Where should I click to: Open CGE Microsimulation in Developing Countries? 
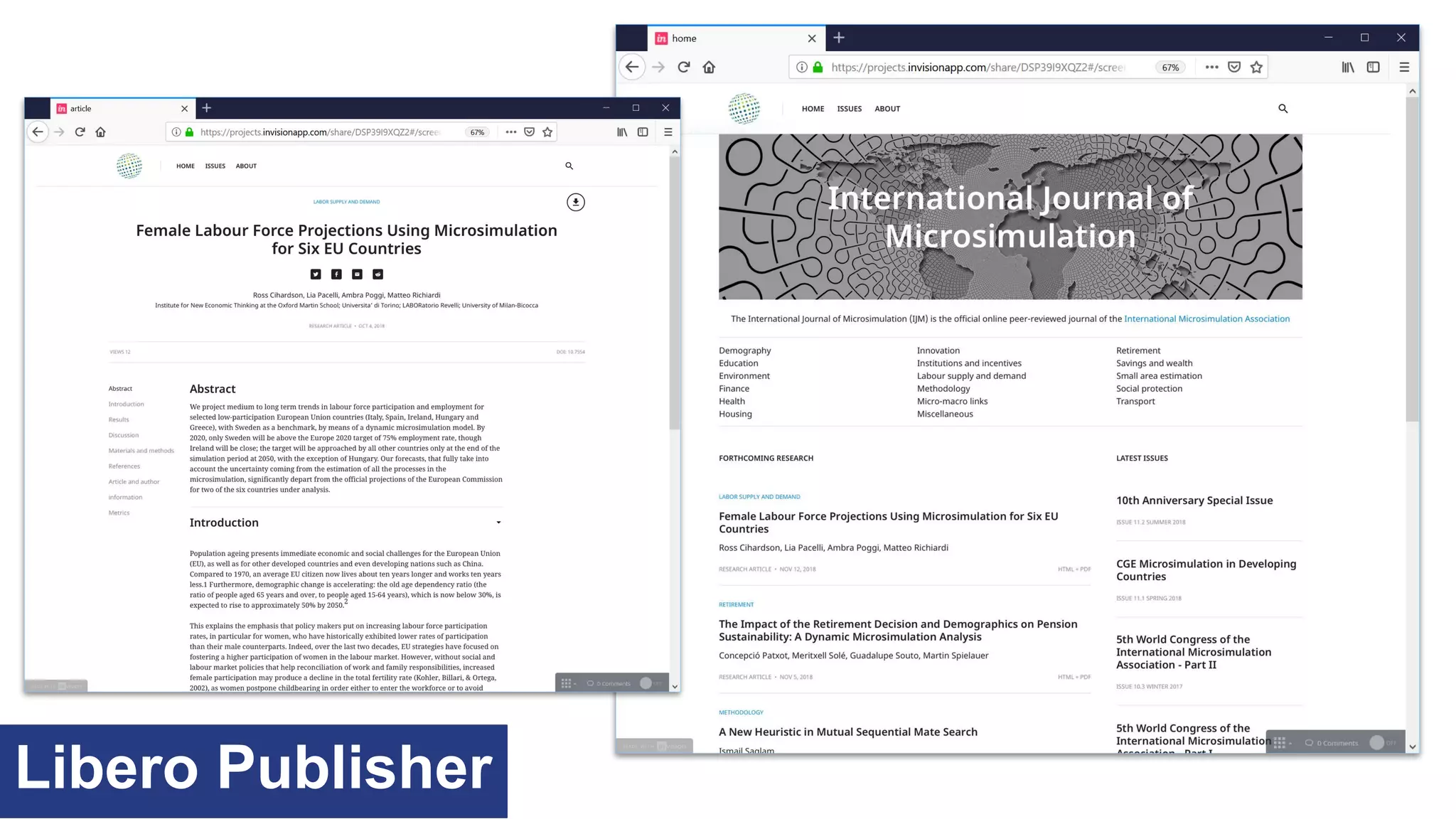1206,570
